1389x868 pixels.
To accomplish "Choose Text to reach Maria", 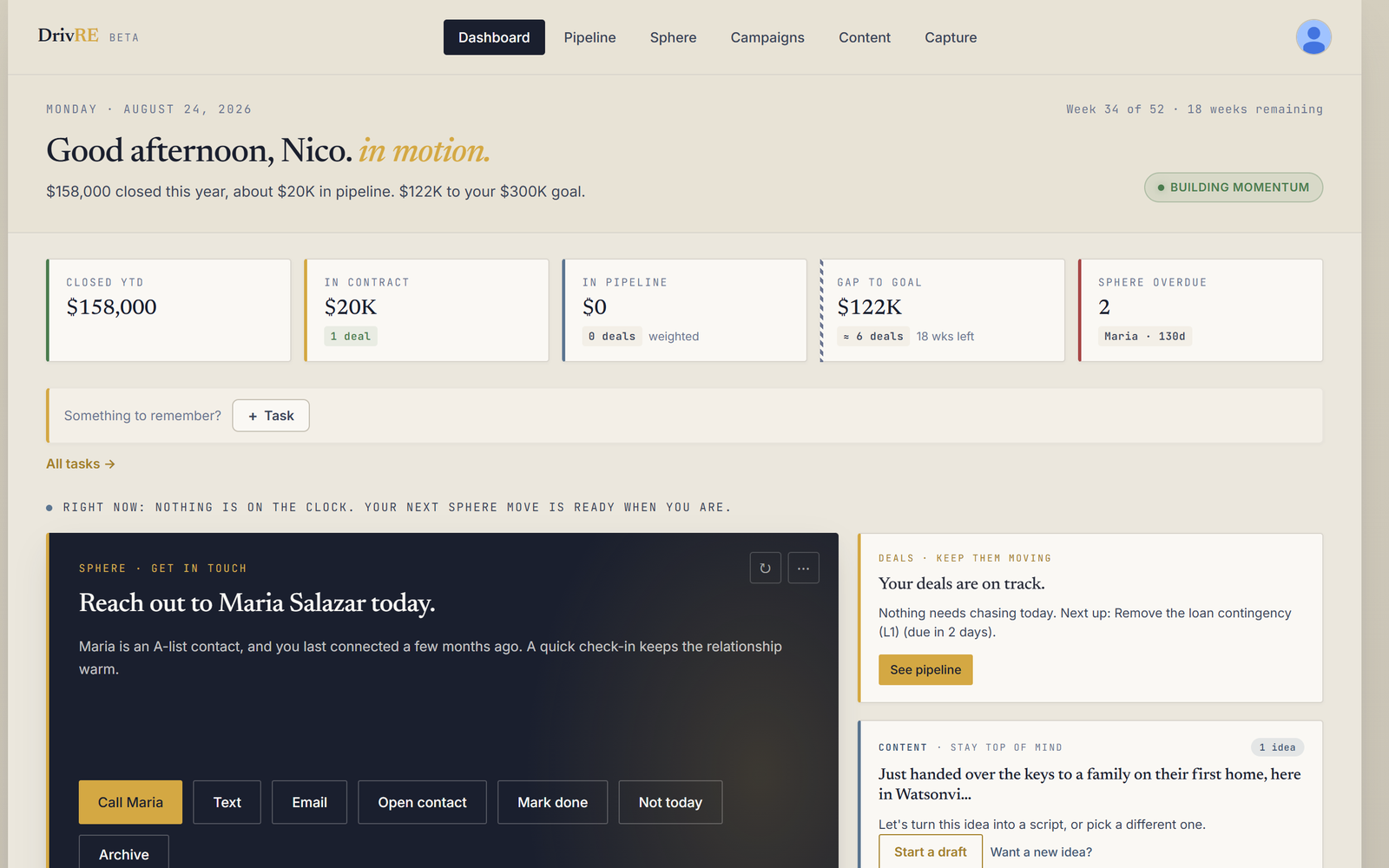I will (227, 802).
